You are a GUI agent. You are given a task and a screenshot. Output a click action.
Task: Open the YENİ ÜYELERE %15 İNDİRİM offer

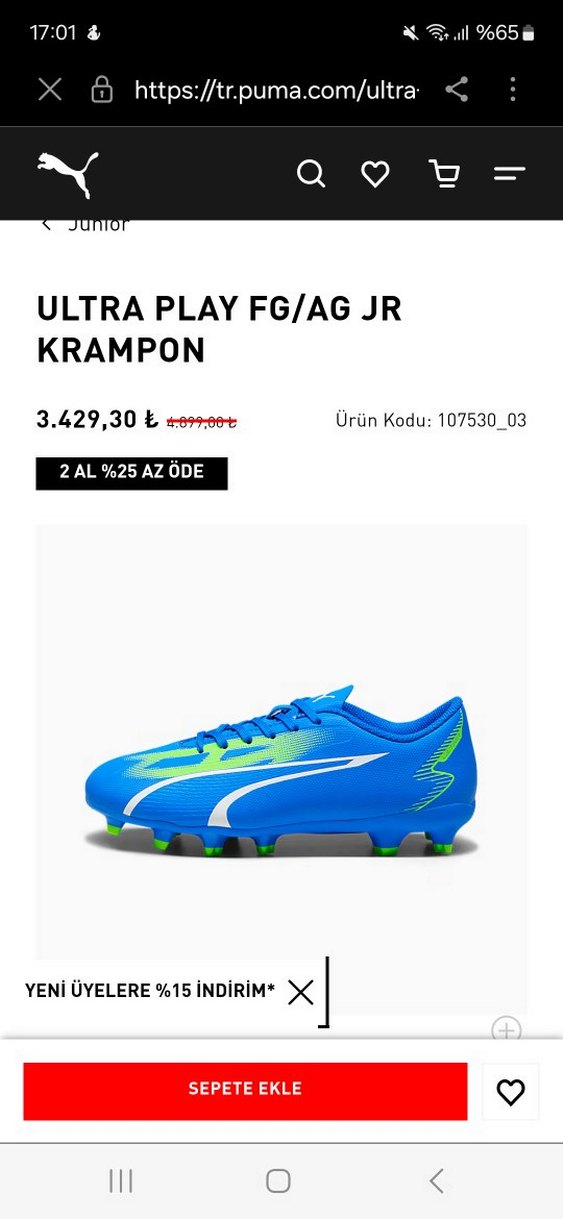(150, 991)
